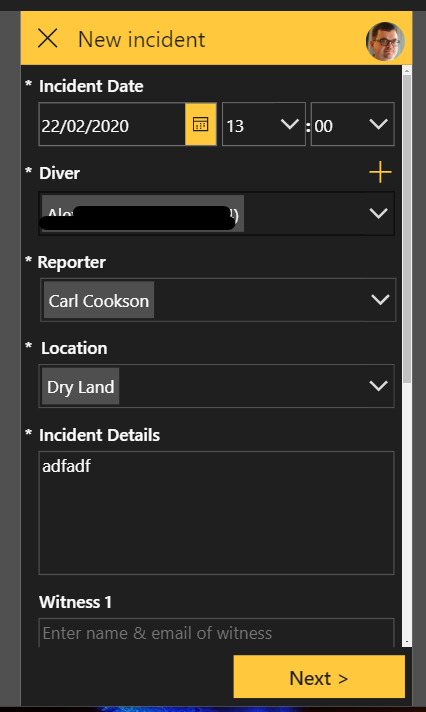426x712 pixels.
Task: Open the Location dropdown chevron
Action: [x=378, y=386]
